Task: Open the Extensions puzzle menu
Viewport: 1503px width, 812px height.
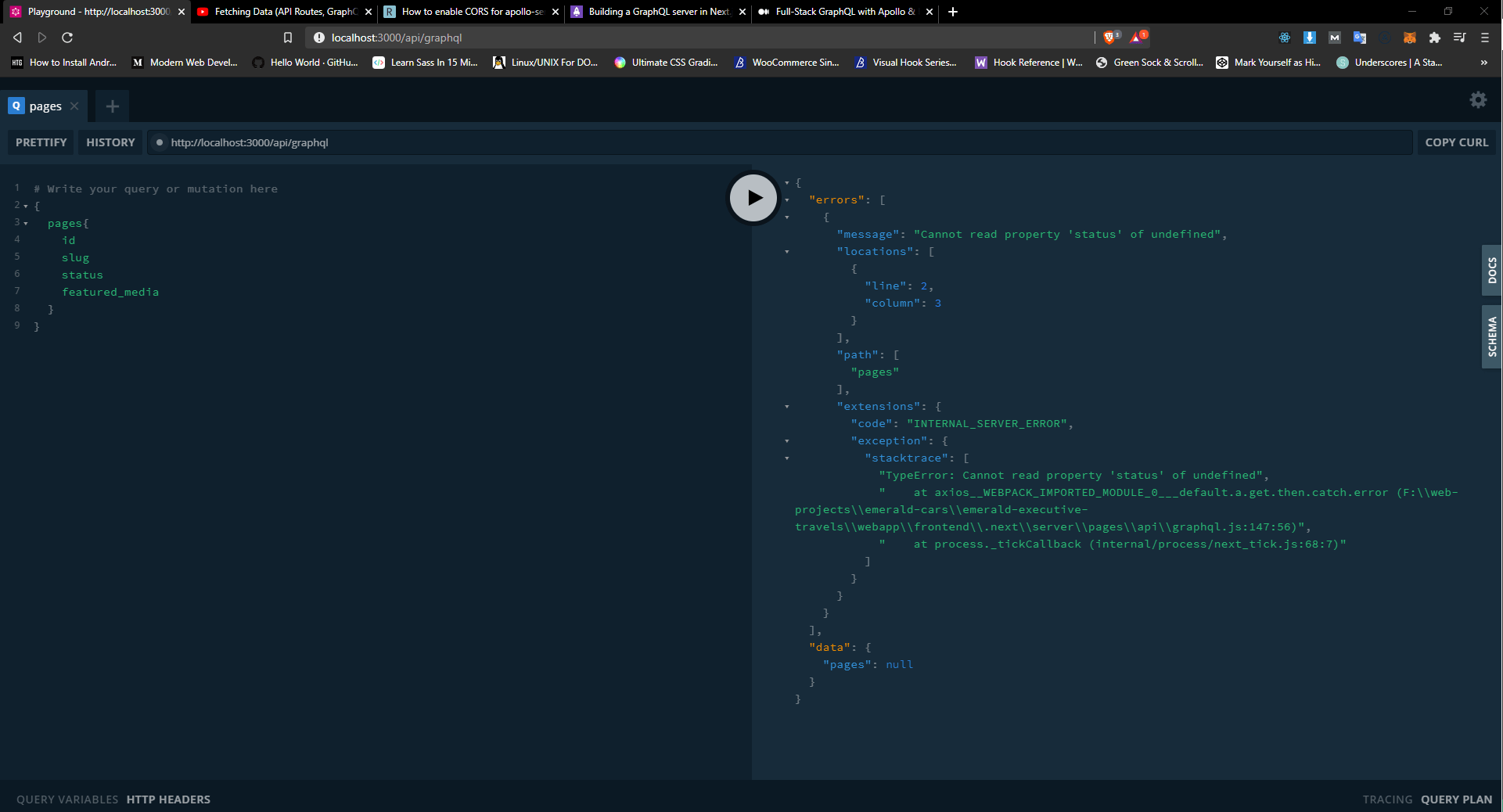Action: (x=1435, y=38)
